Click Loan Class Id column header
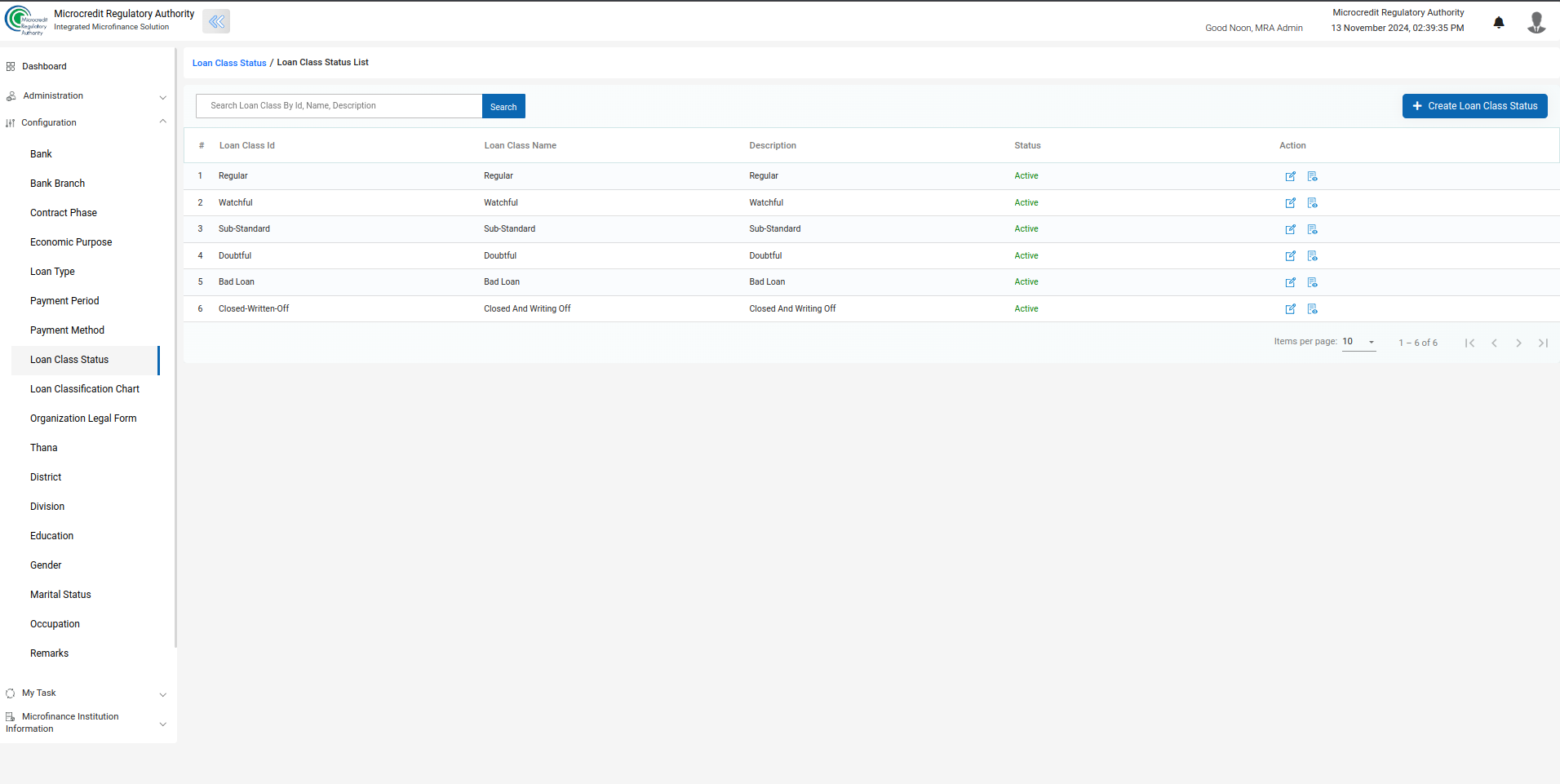This screenshot has width=1560, height=784. click(x=247, y=145)
